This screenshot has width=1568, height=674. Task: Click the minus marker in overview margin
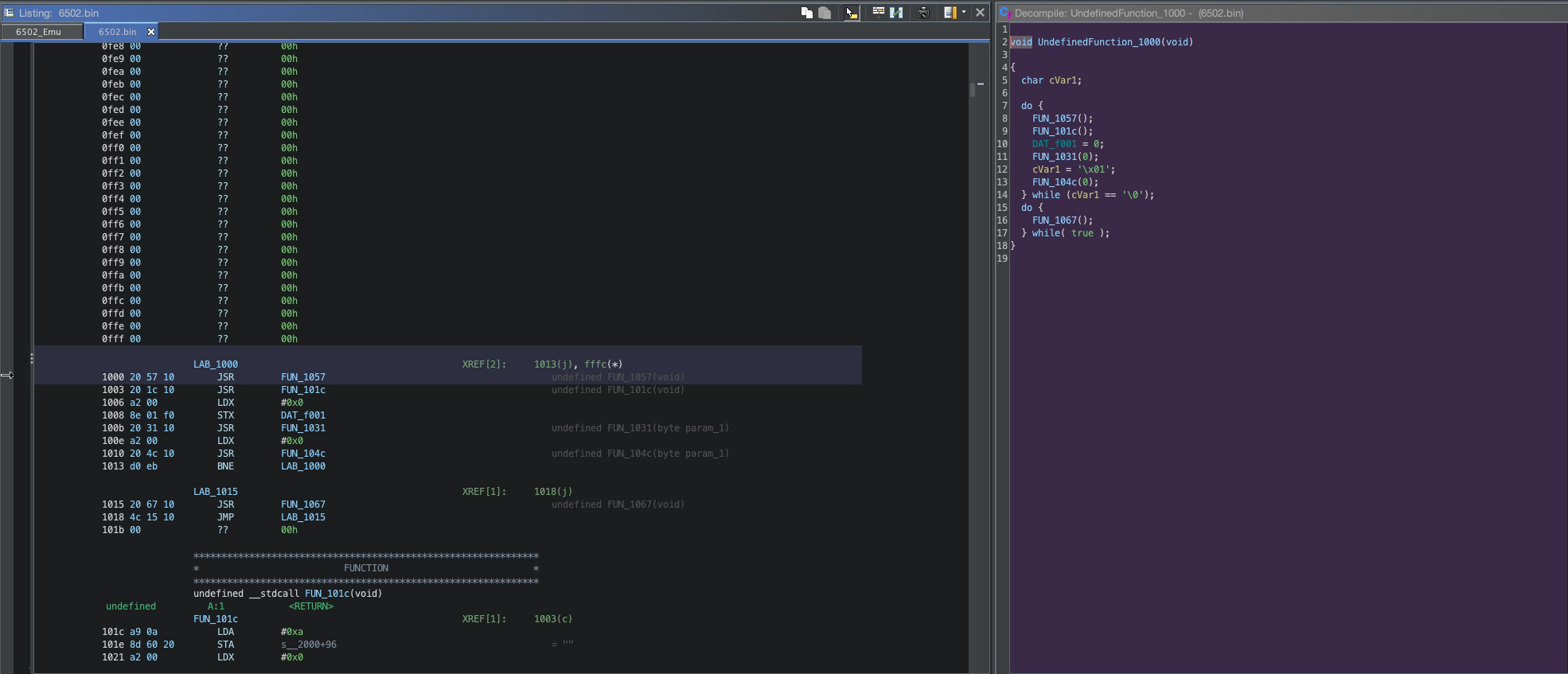(x=981, y=84)
